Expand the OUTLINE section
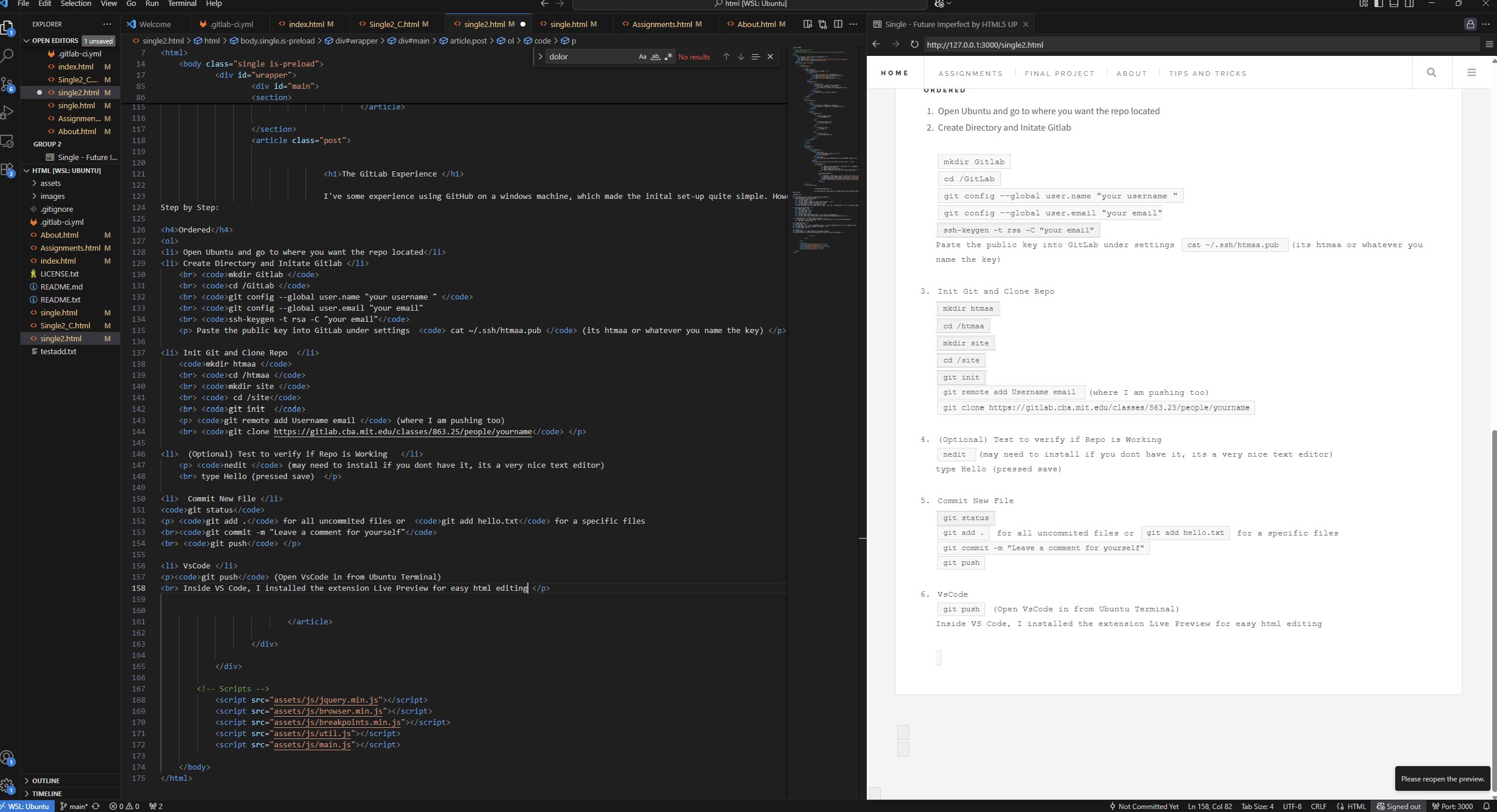 [46, 781]
